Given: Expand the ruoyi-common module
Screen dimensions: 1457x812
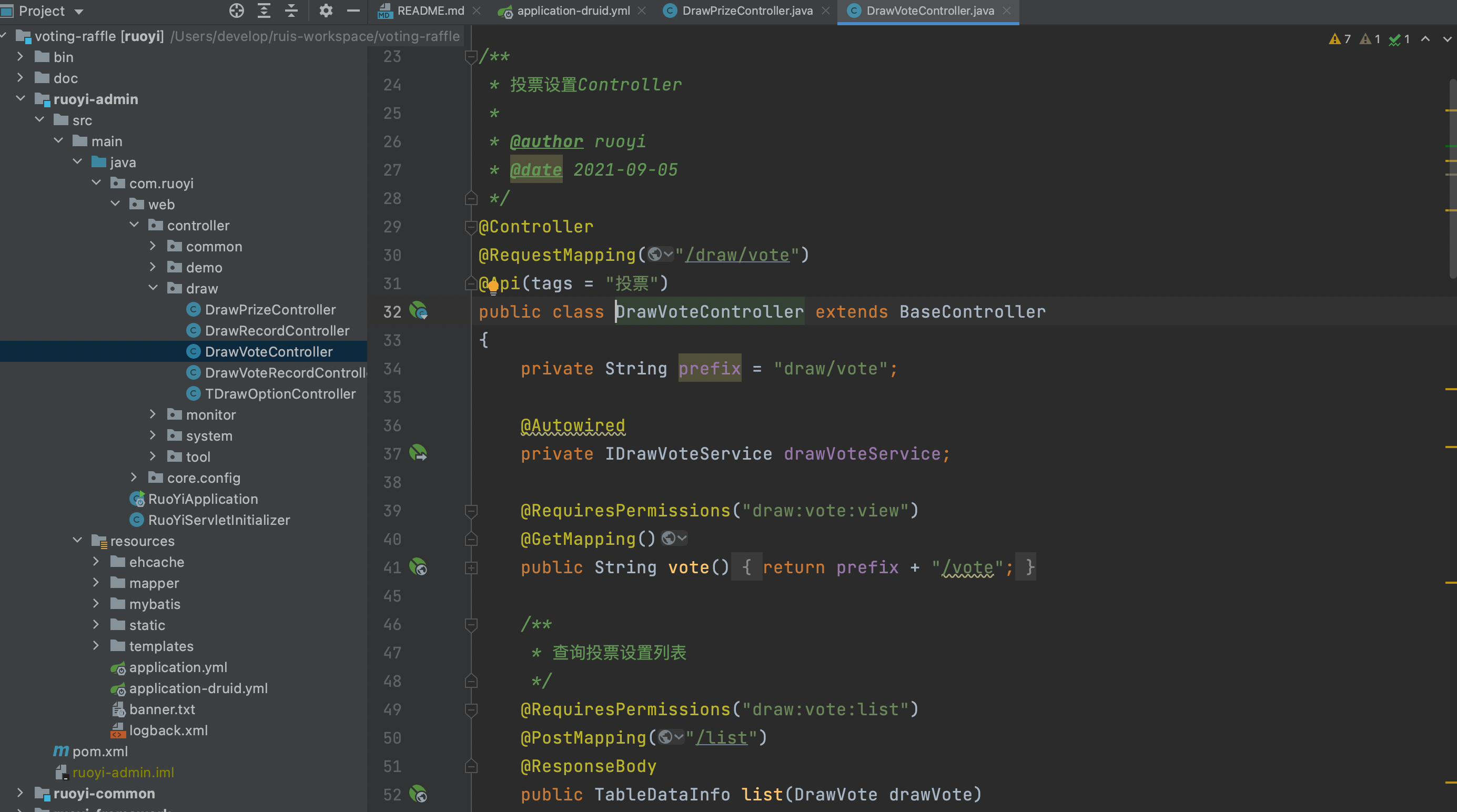Looking at the screenshot, I should [x=20, y=792].
